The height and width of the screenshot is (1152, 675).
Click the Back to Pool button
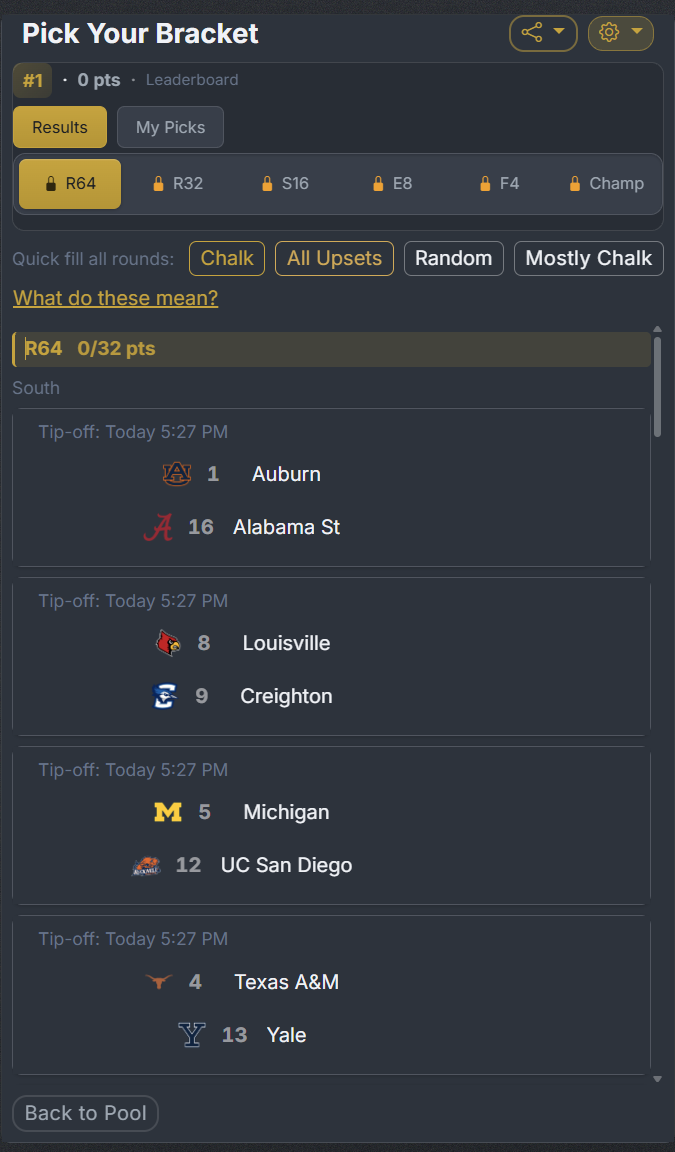pos(85,1113)
